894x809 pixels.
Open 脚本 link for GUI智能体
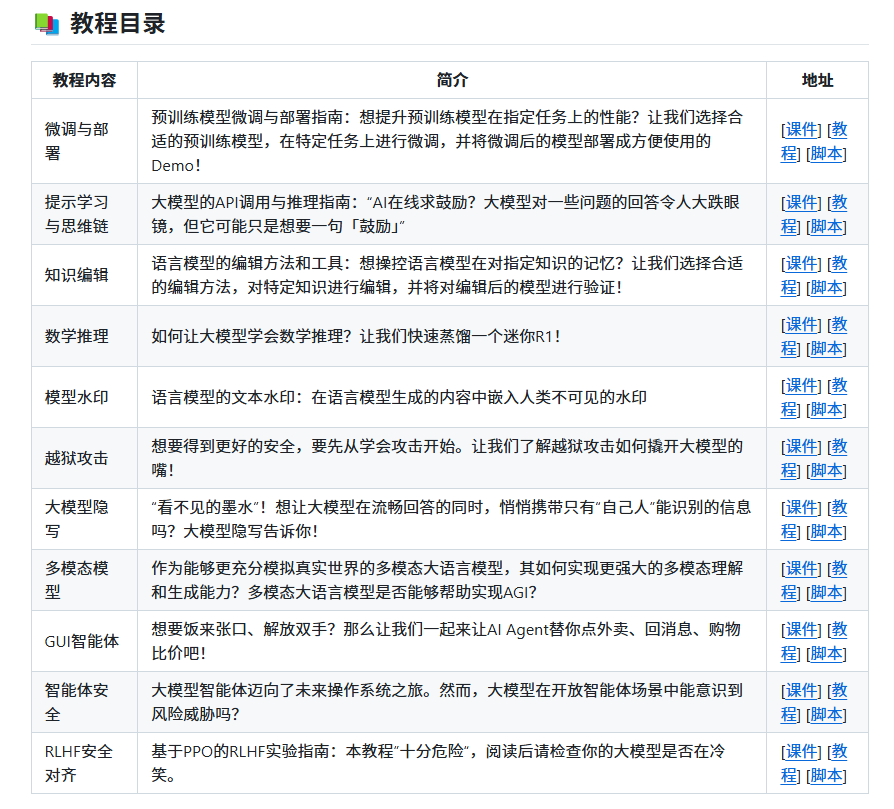(x=826, y=654)
